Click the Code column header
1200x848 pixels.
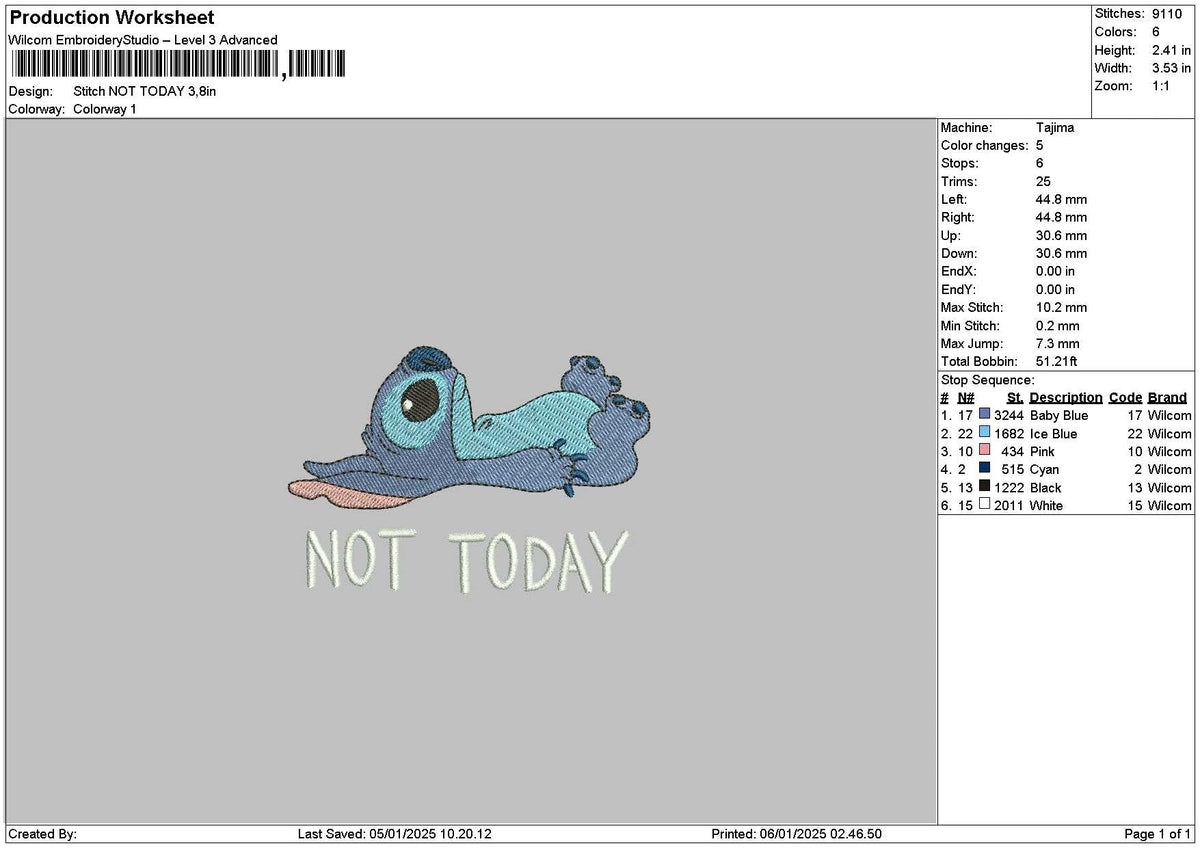1125,397
